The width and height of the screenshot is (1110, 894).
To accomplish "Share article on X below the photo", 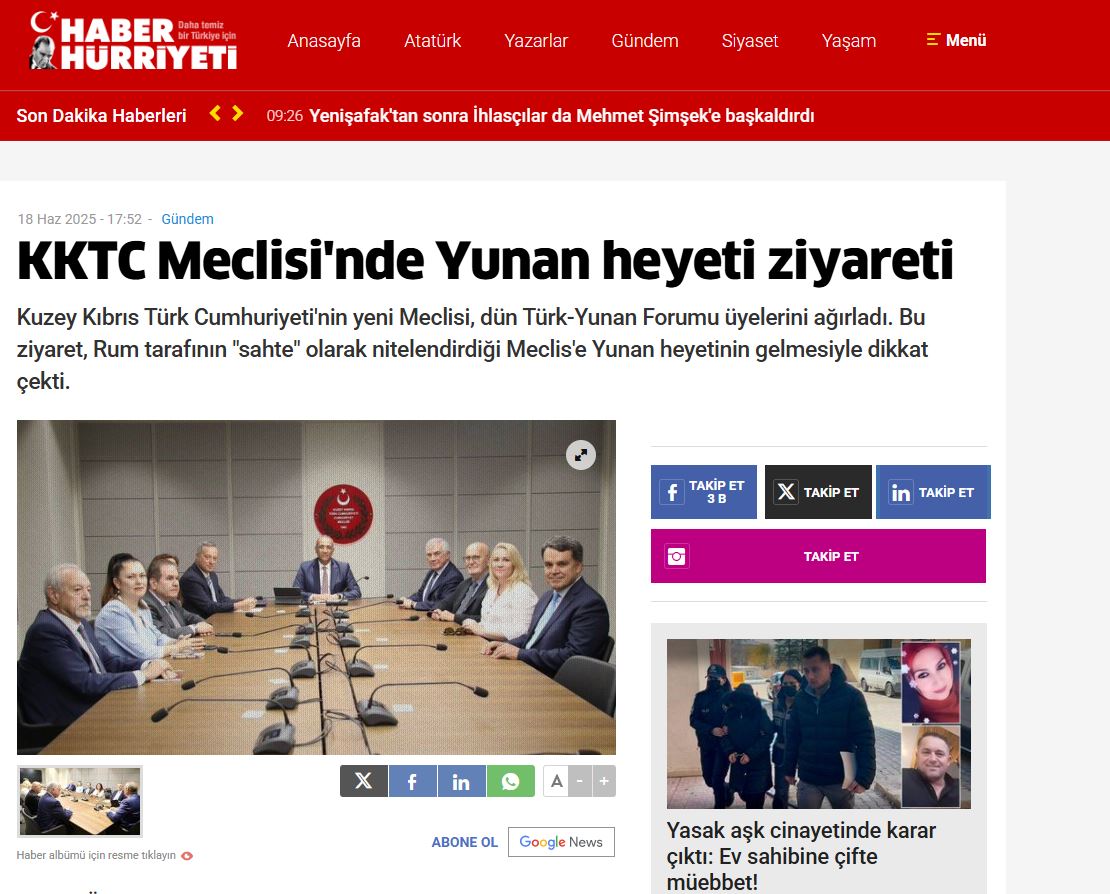I will pos(364,781).
